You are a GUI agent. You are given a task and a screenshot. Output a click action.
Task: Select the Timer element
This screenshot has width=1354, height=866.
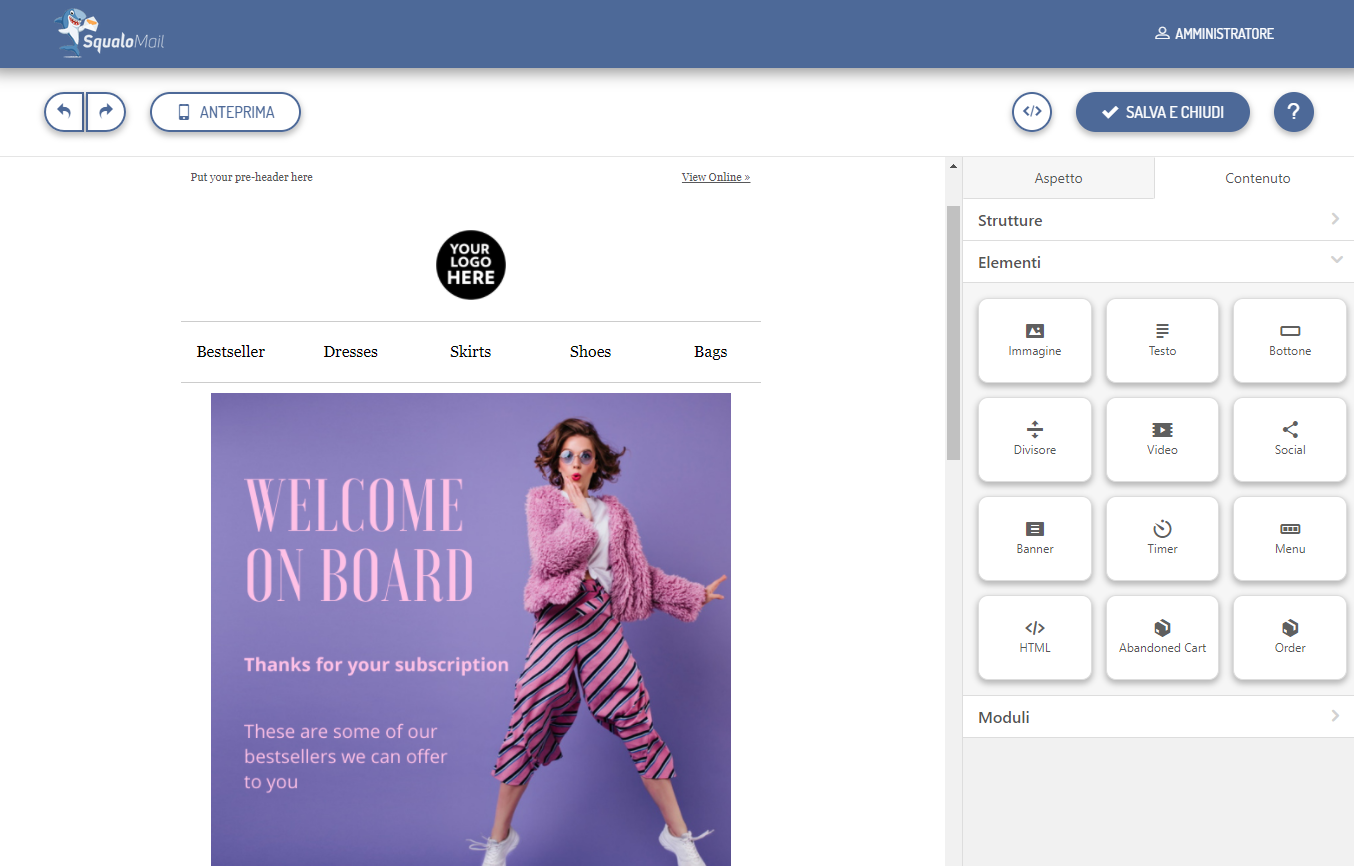click(x=1162, y=538)
